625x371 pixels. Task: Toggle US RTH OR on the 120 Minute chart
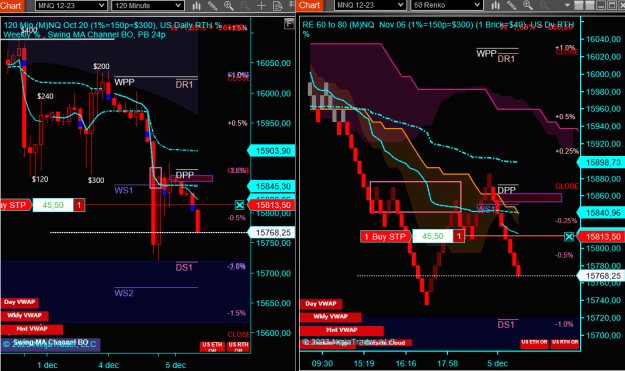pyautogui.click(x=238, y=346)
